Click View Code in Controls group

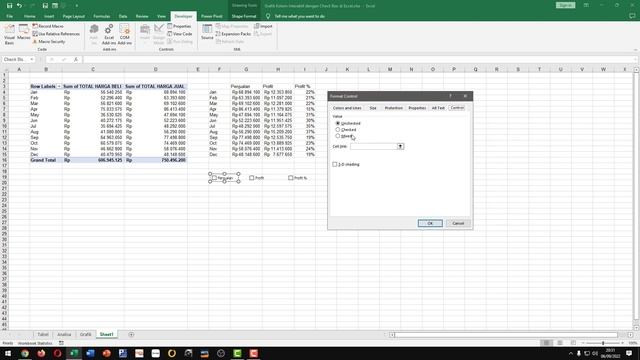click(180, 34)
